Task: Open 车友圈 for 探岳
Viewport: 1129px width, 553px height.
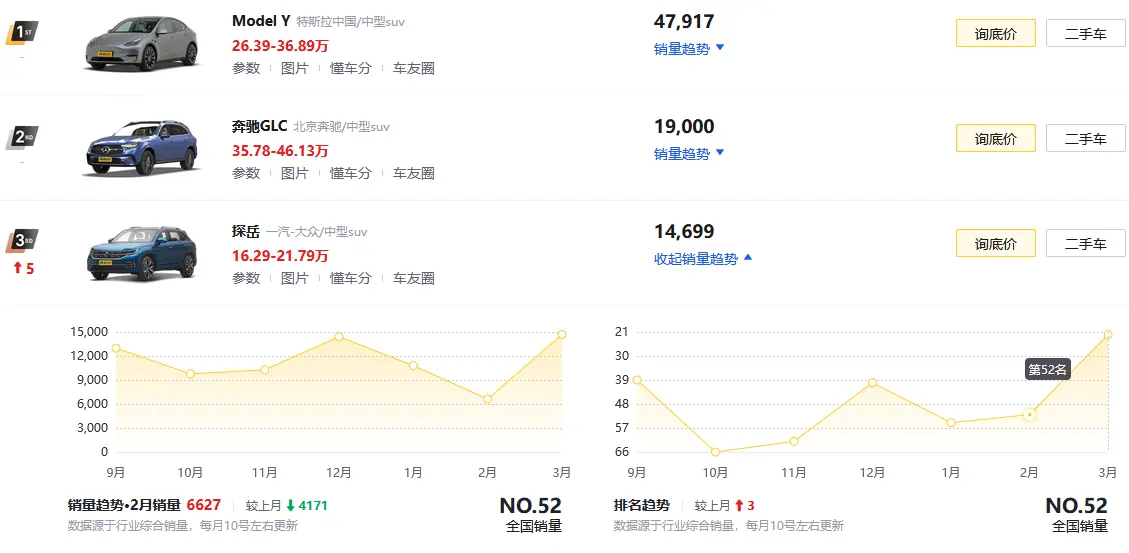Action: click(413, 278)
